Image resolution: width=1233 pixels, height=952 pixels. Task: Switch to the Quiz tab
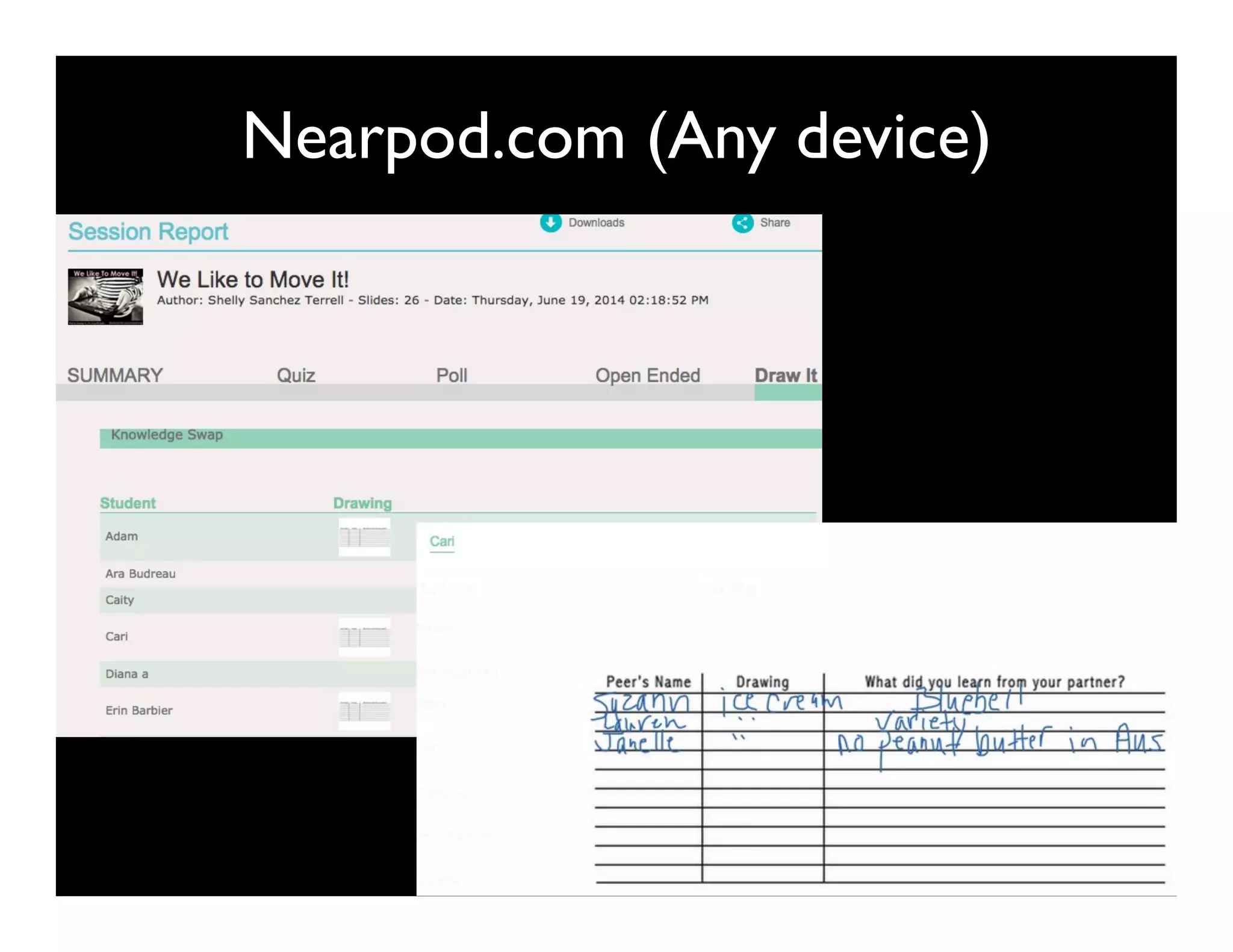point(296,376)
